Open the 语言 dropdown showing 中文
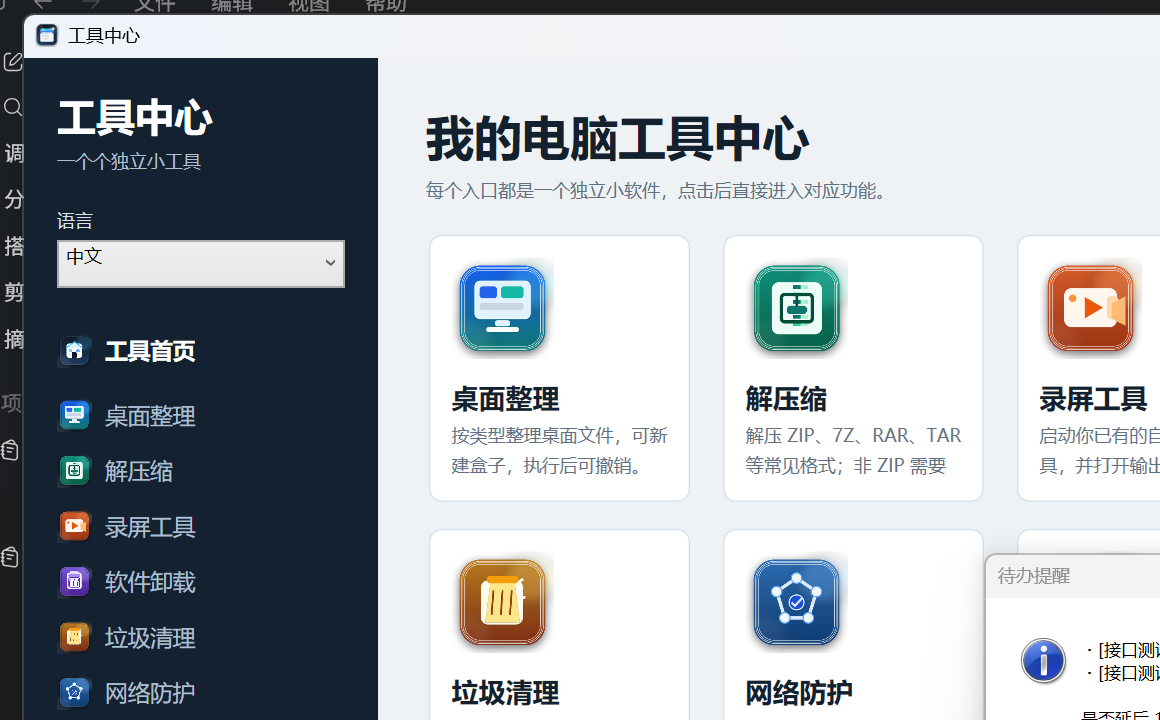 200,263
